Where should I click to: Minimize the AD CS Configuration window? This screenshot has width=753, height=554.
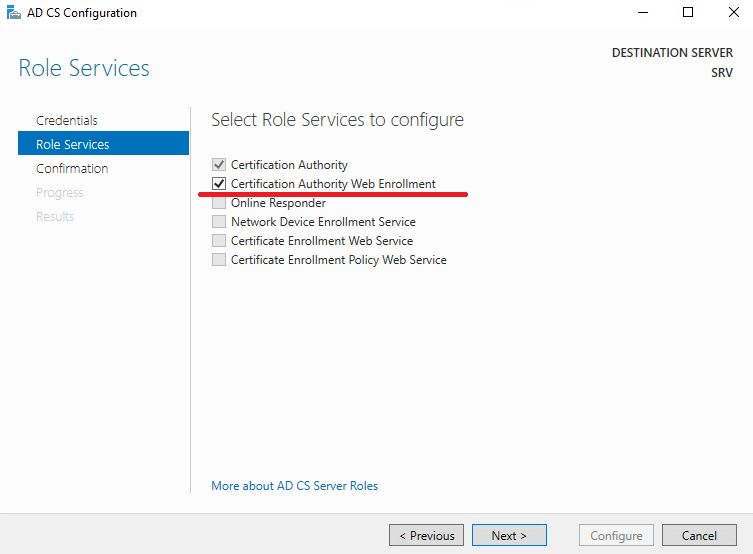[x=643, y=12]
